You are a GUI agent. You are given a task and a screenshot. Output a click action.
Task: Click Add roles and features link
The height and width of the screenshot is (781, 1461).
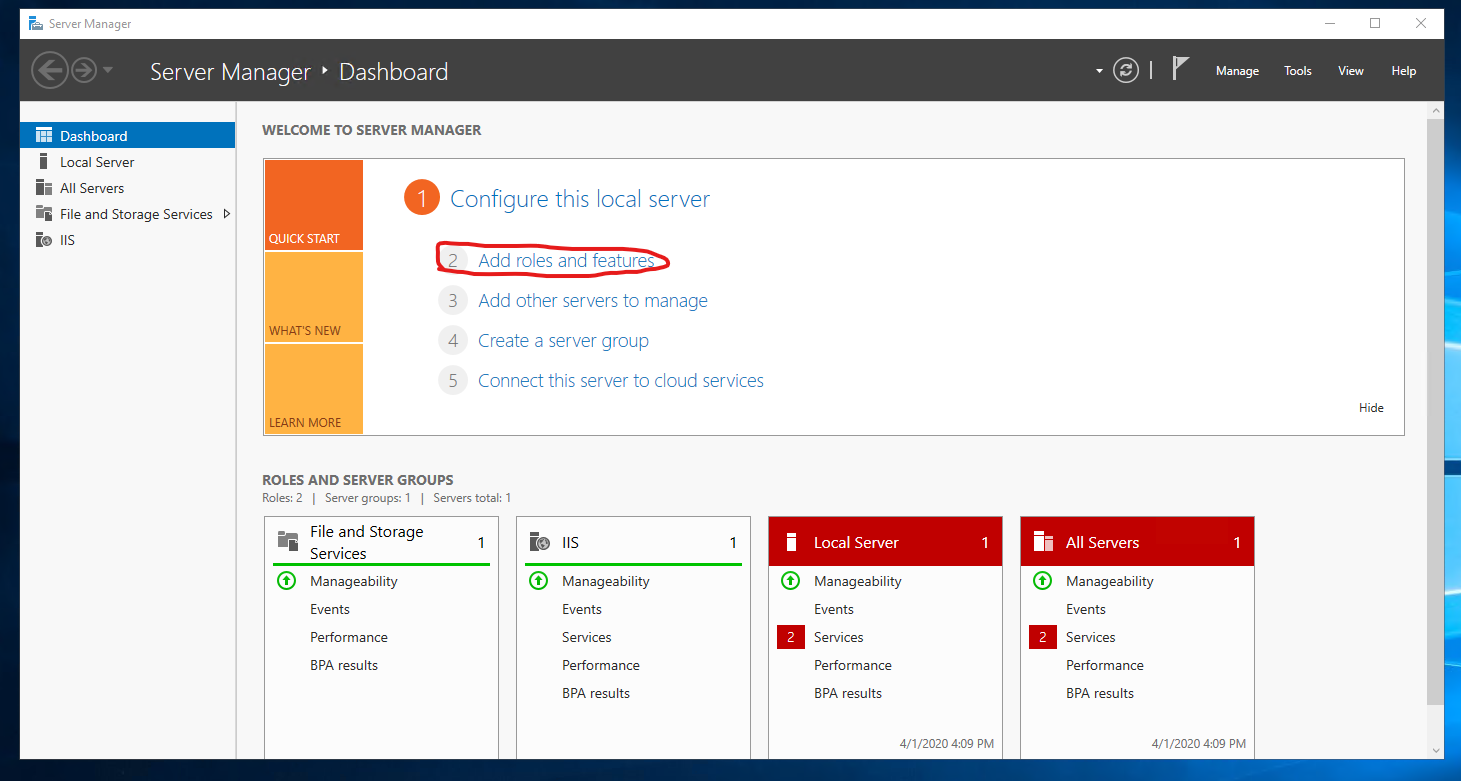click(566, 261)
